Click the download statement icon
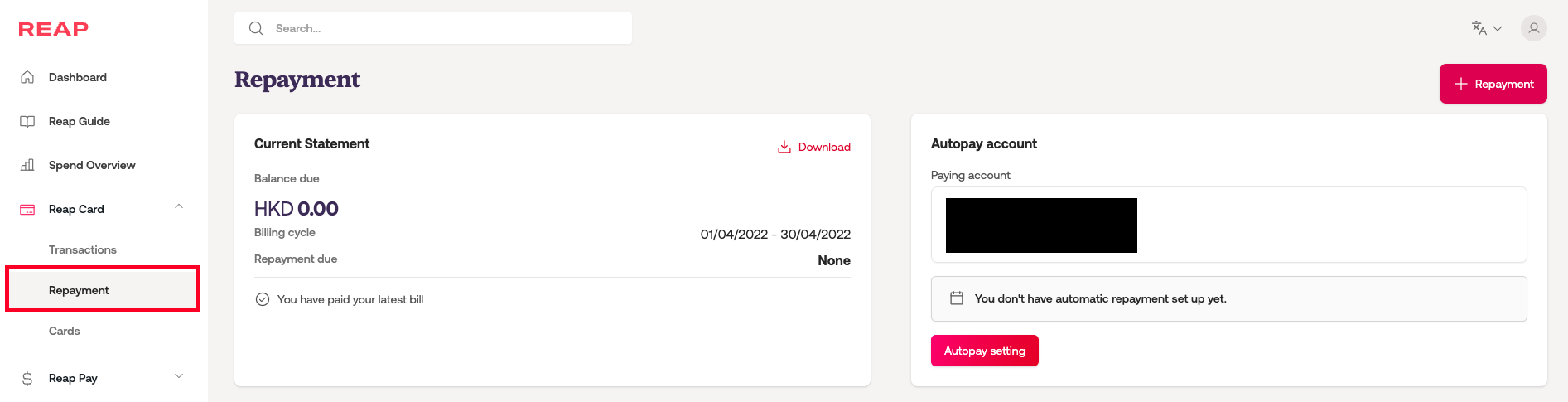 [784, 147]
